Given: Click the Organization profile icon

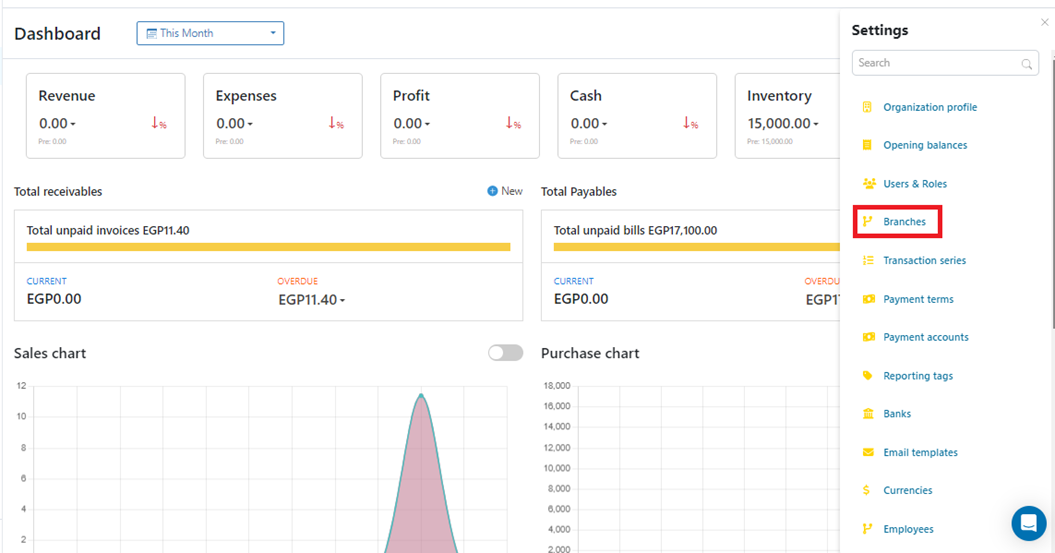Looking at the screenshot, I should click(x=867, y=107).
